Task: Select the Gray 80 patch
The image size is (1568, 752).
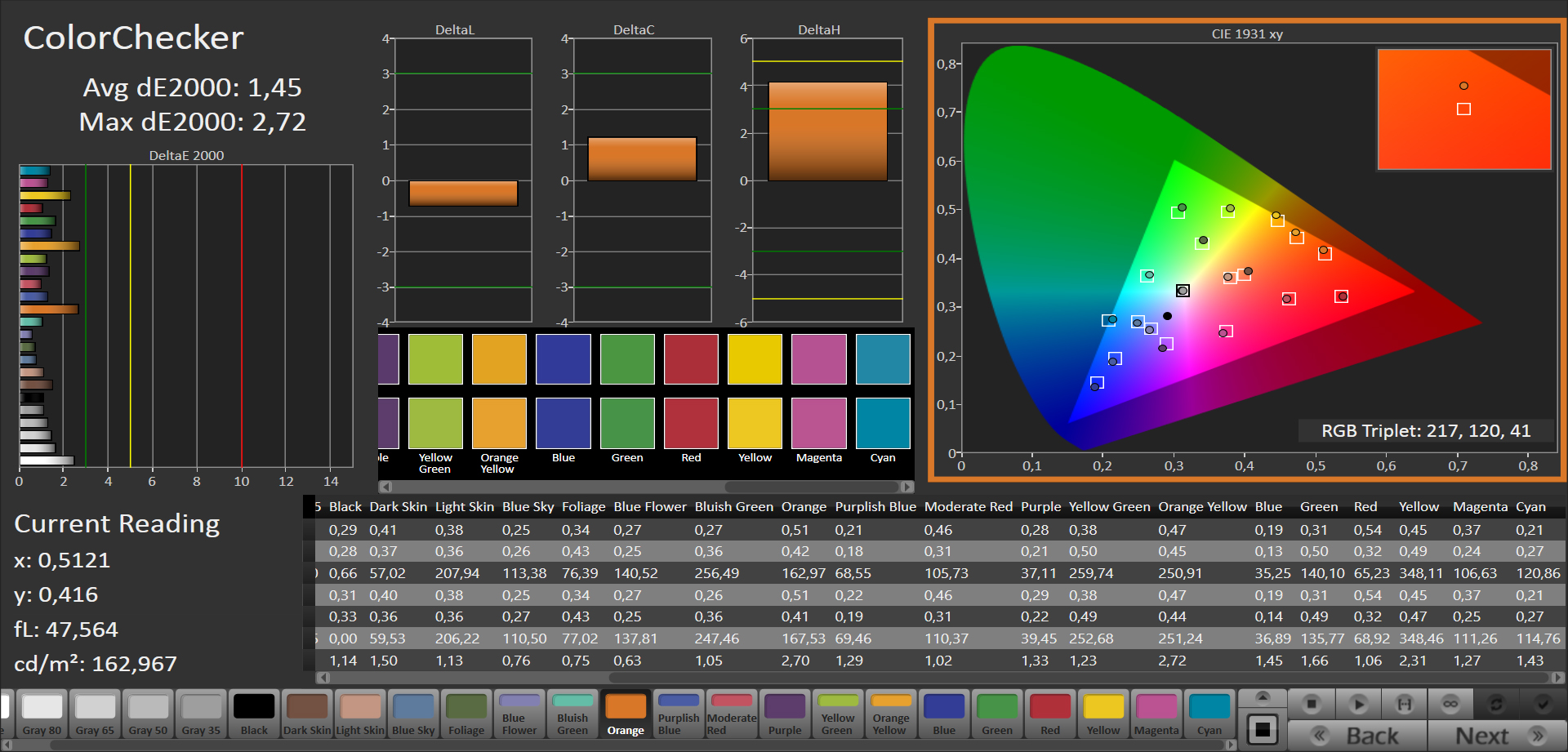Action: pyautogui.click(x=42, y=714)
